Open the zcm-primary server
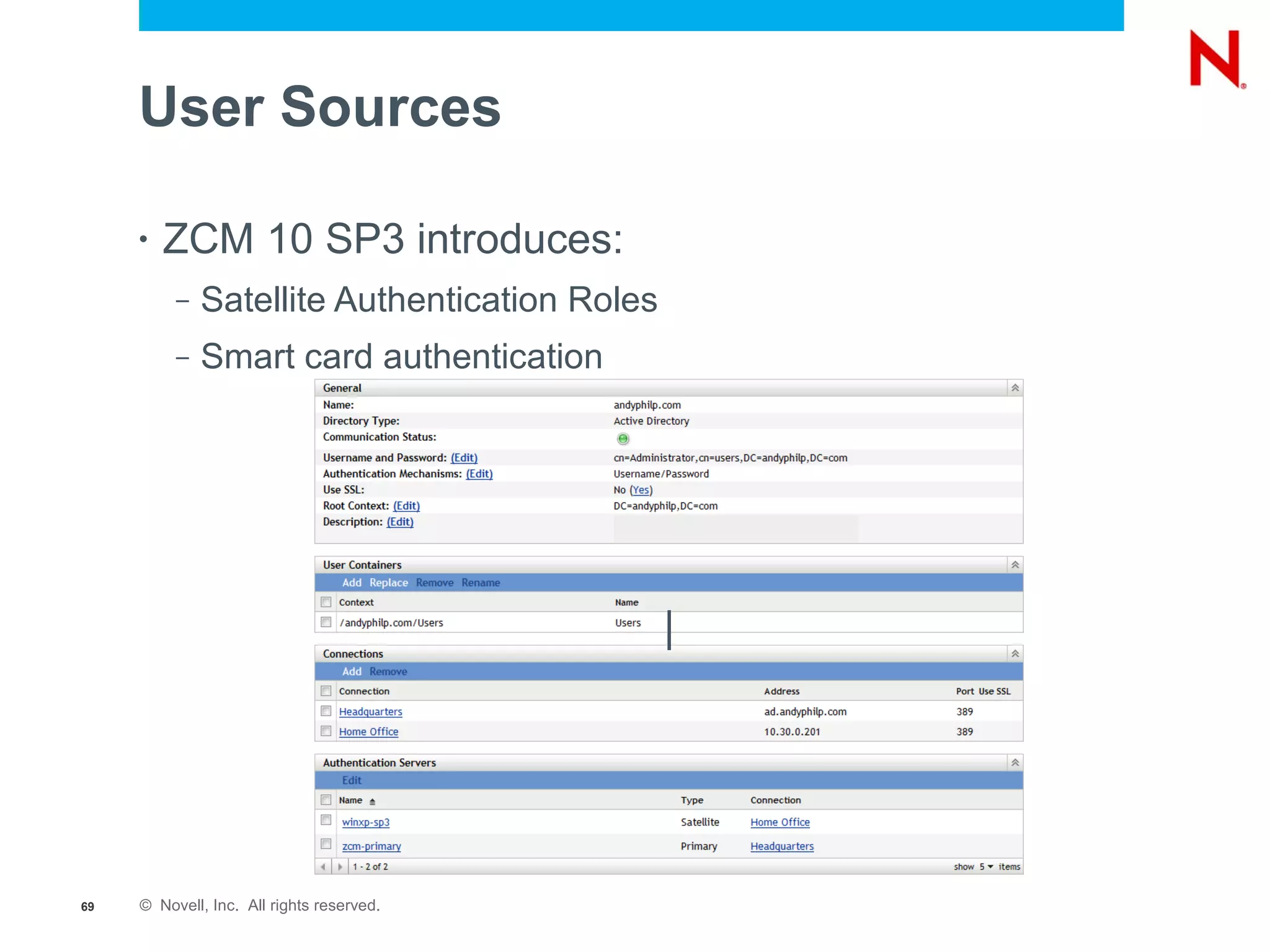 (x=371, y=846)
